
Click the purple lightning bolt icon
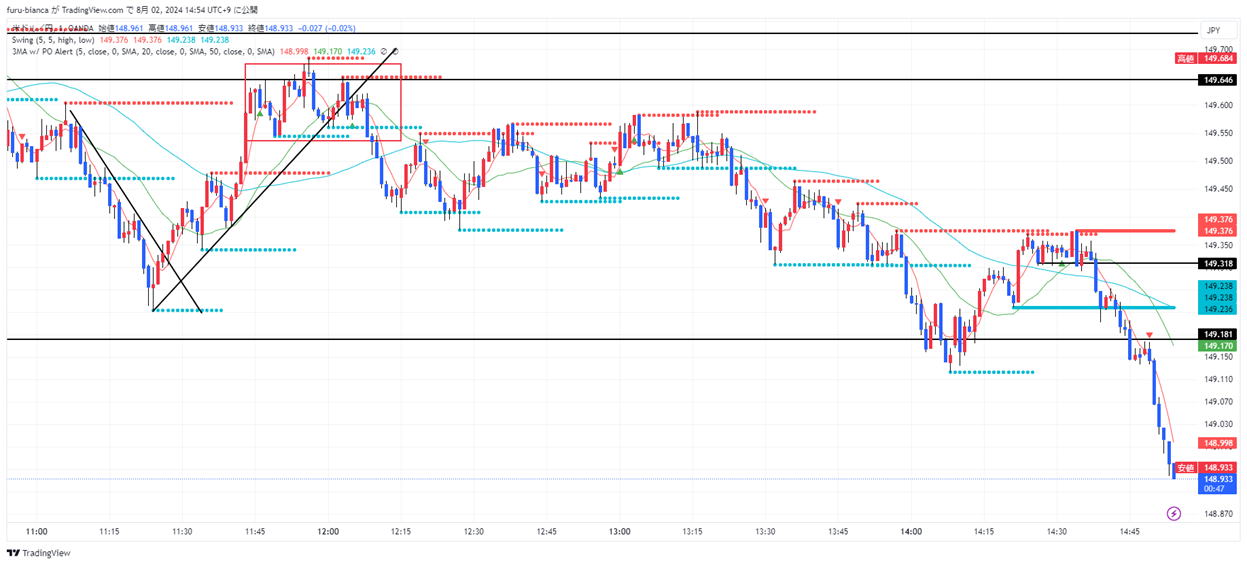(x=1174, y=513)
